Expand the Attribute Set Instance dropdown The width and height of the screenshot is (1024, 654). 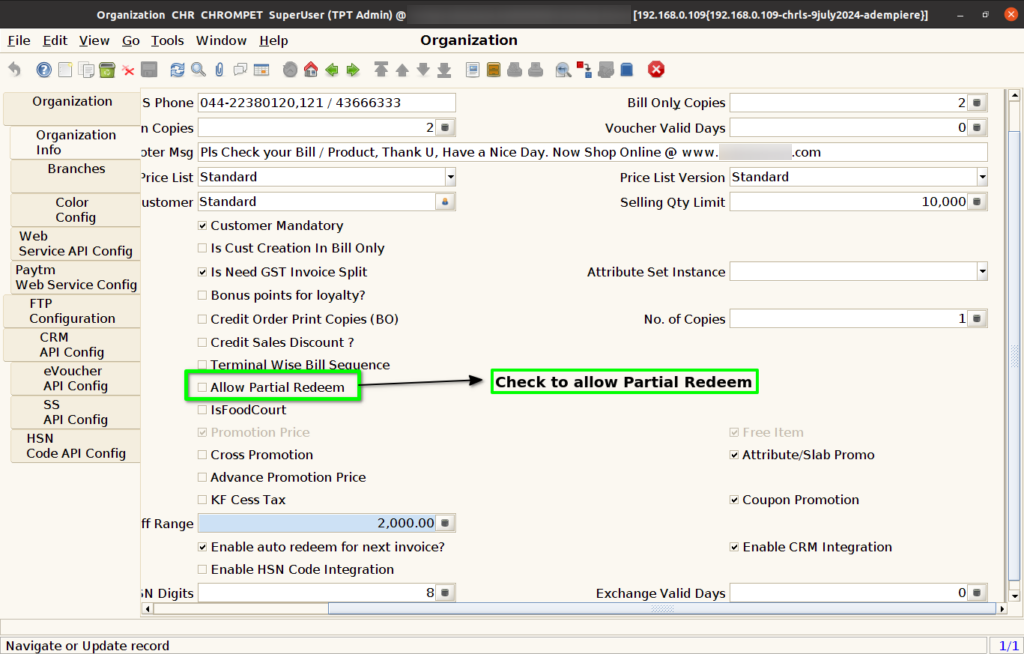[982, 271]
